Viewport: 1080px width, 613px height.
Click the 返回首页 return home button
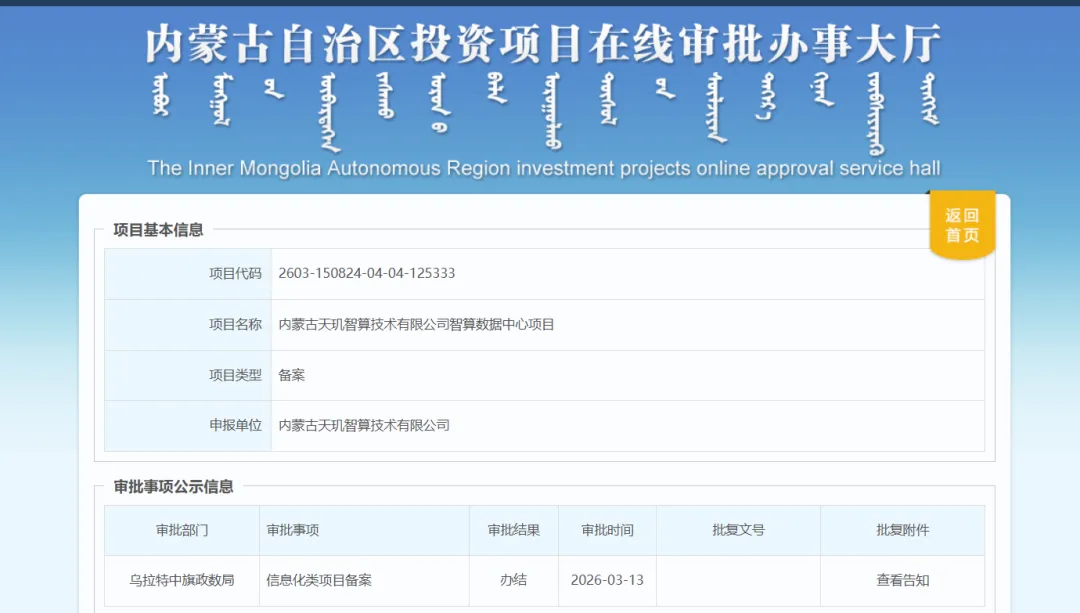pyautogui.click(x=962, y=225)
